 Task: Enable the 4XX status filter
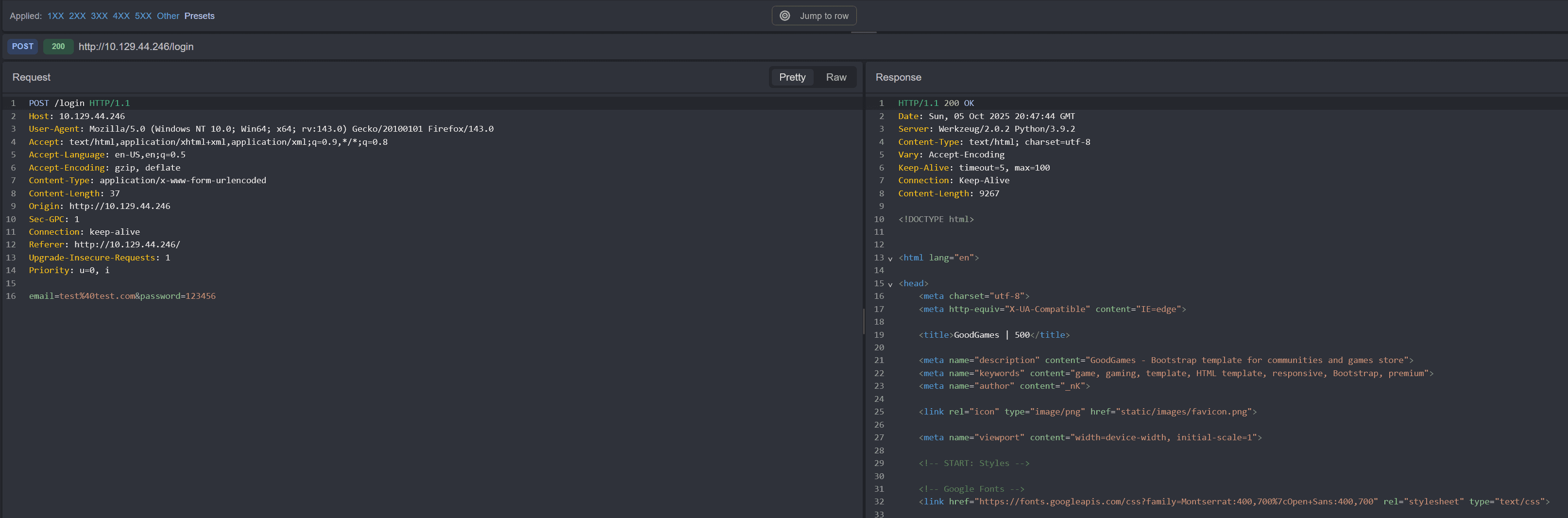click(121, 16)
